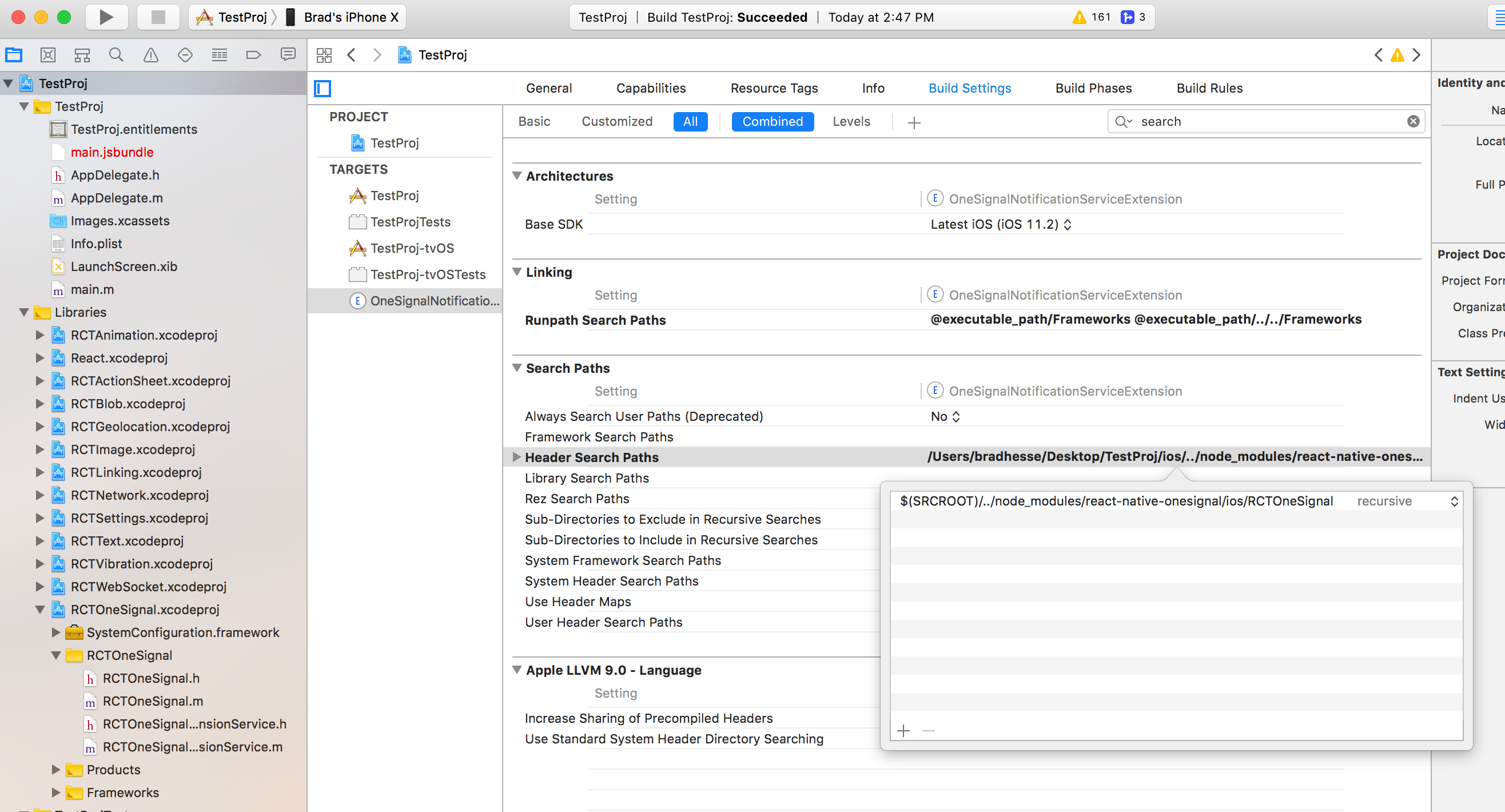Open the Build Phases tab

click(1093, 88)
